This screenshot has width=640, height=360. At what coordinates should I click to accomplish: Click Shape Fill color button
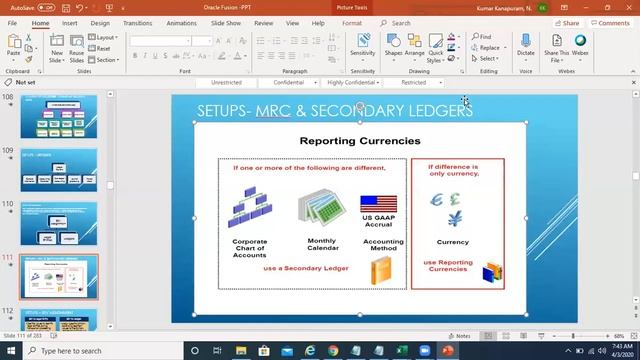(x=451, y=37)
